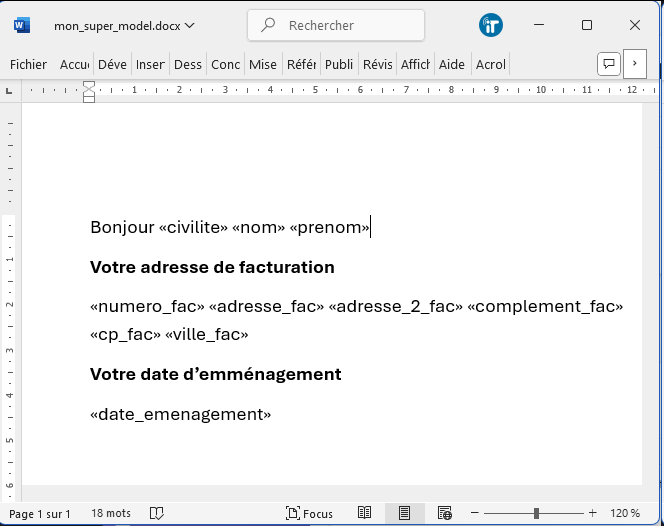The width and height of the screenshot is (664, 526).
Task: Click the IT account avatar icon
Action: coord(491,25)
